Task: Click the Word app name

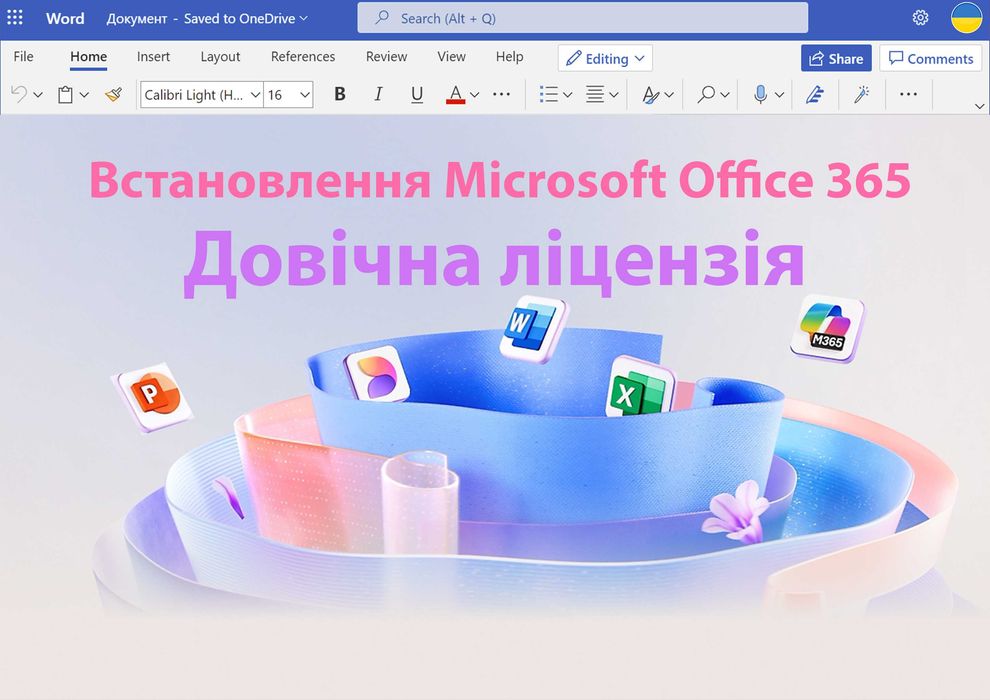Action: pyautogui.click(x=65, y=18)
